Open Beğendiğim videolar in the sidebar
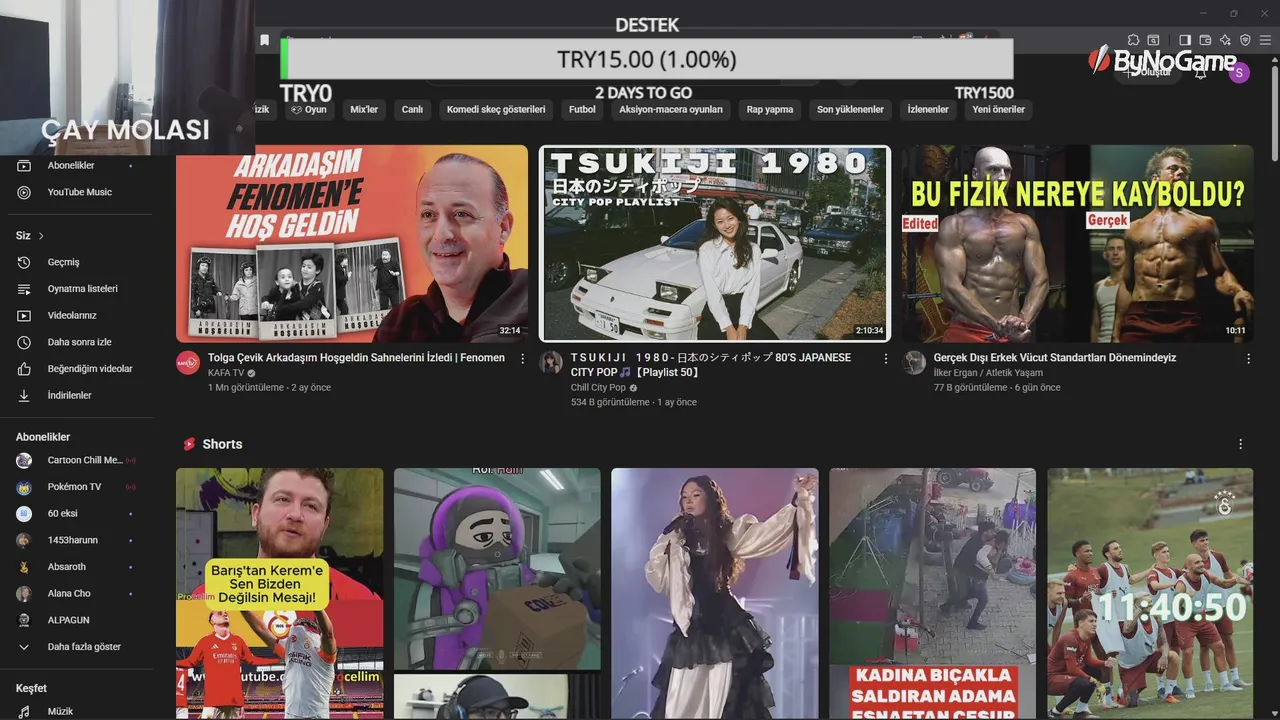This screenshot has width=1280, height=720. click(x=77, y=369)
